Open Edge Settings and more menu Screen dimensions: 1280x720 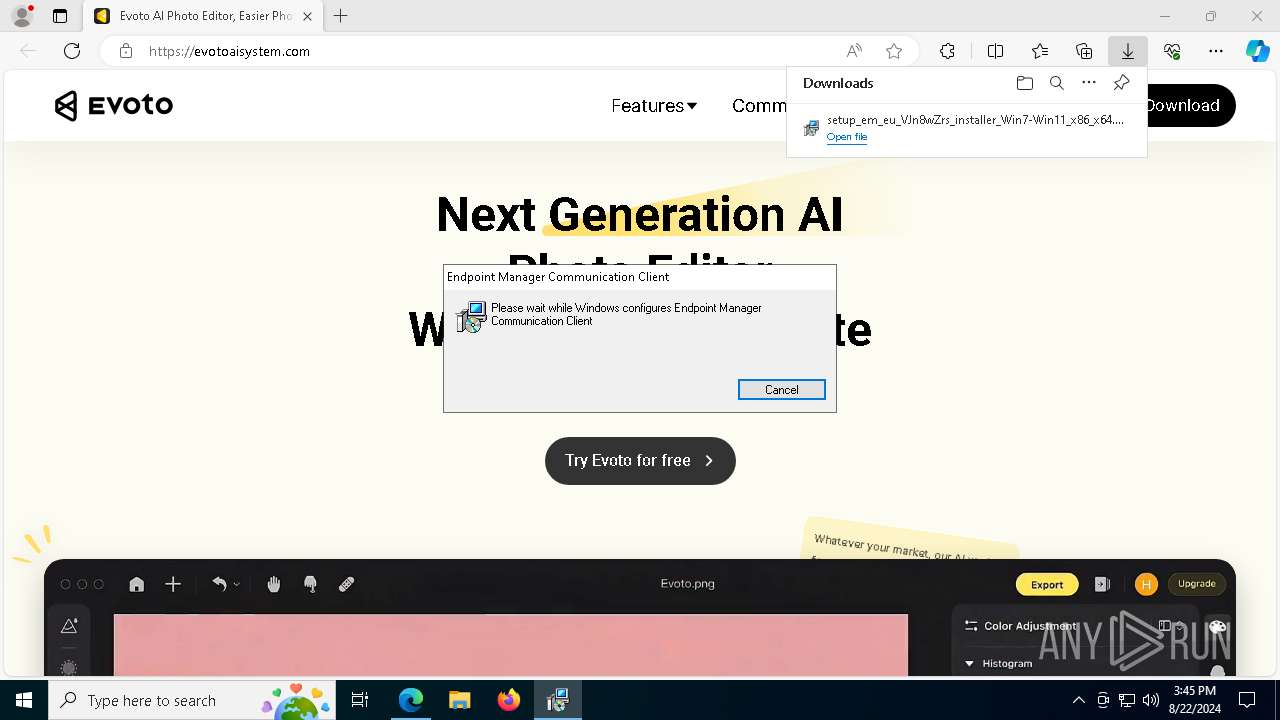(x=1216, y=51)
